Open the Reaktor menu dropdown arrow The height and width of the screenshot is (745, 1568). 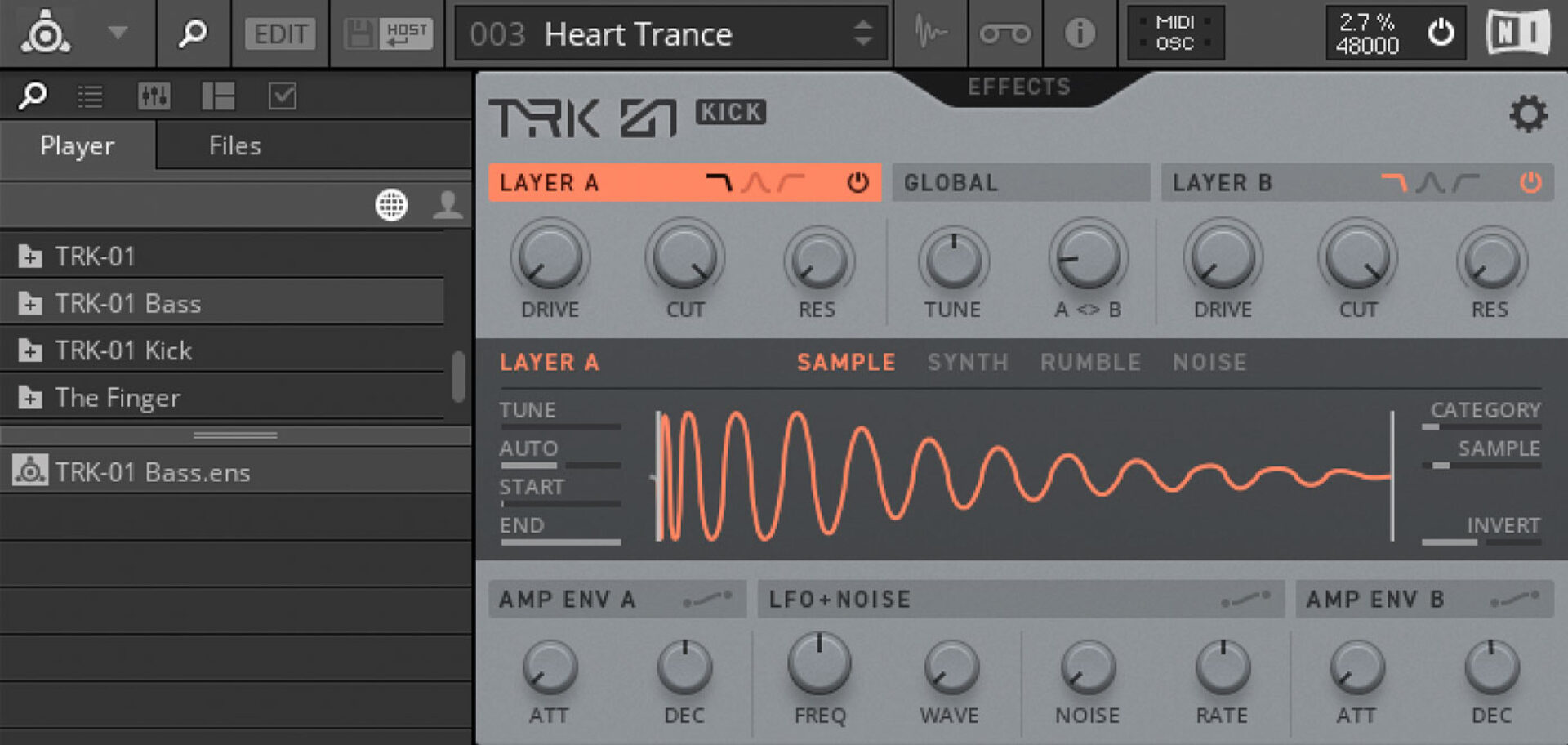(x=118, y=33)
